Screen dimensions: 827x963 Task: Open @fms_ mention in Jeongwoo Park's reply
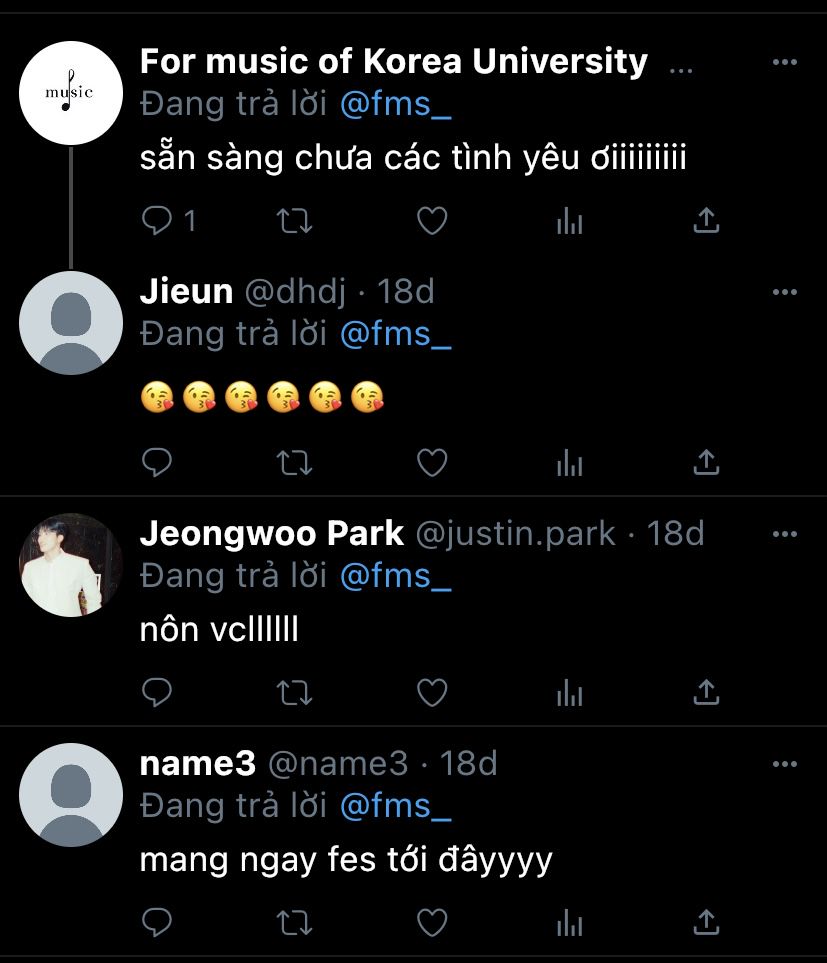396,576
